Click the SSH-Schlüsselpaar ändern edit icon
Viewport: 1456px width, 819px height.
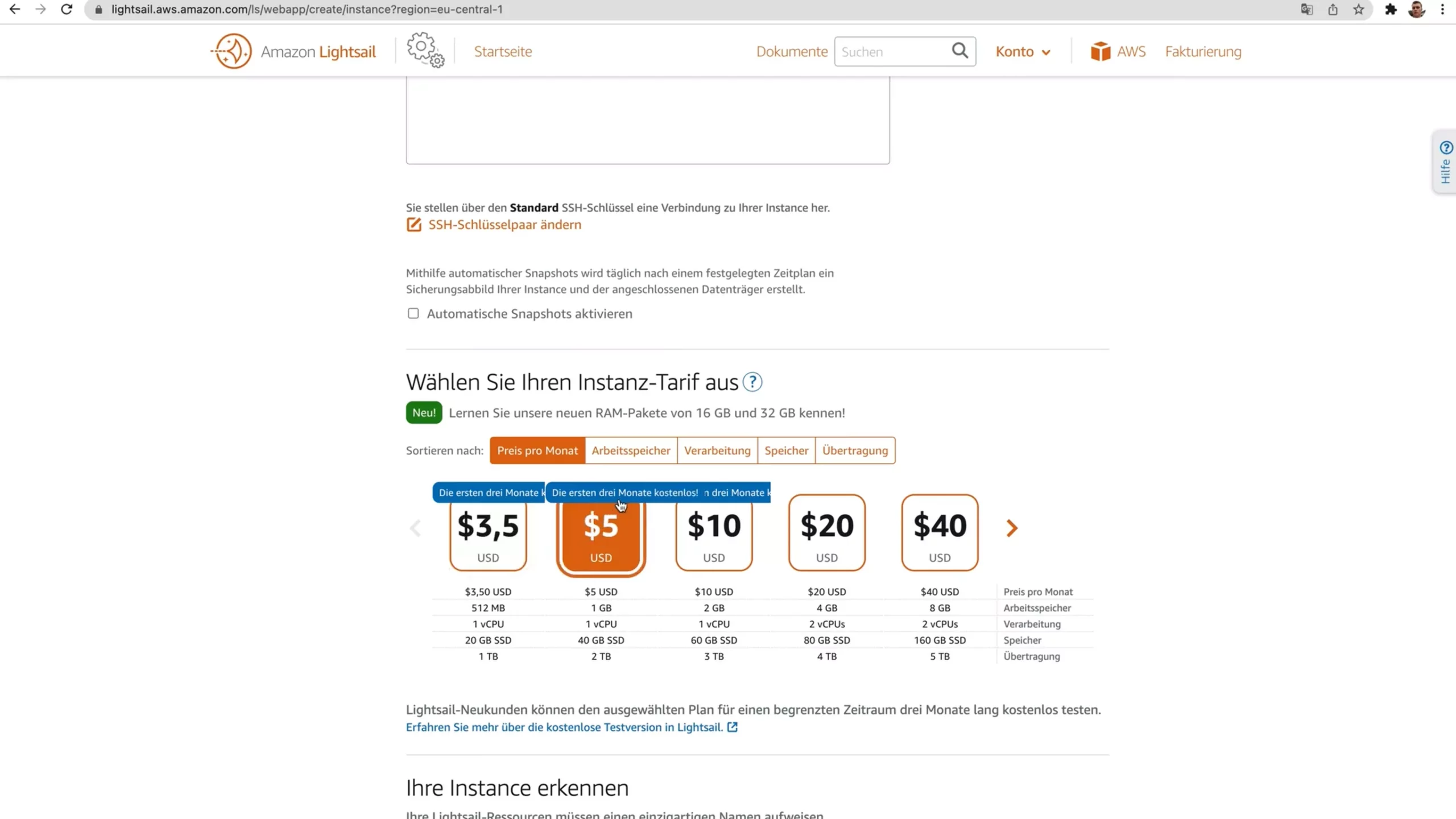[414, 225]
